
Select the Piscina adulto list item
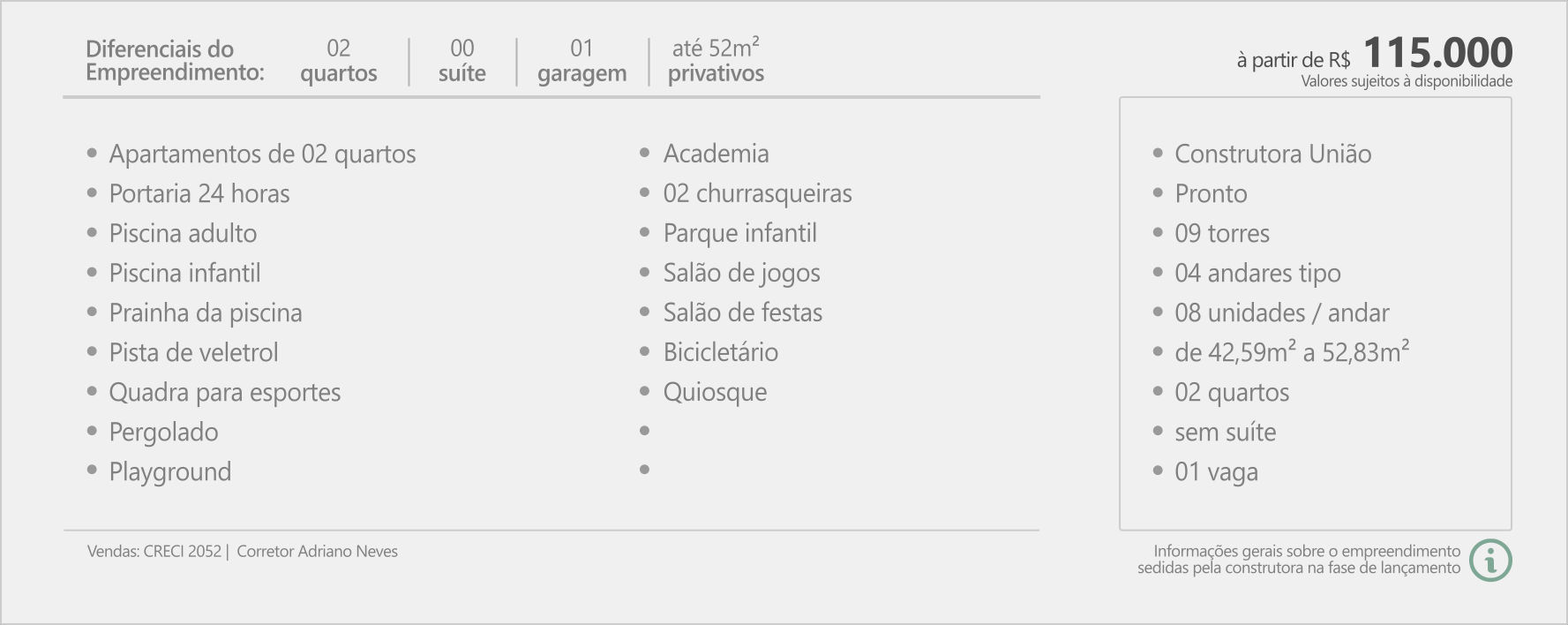(183, 233)
